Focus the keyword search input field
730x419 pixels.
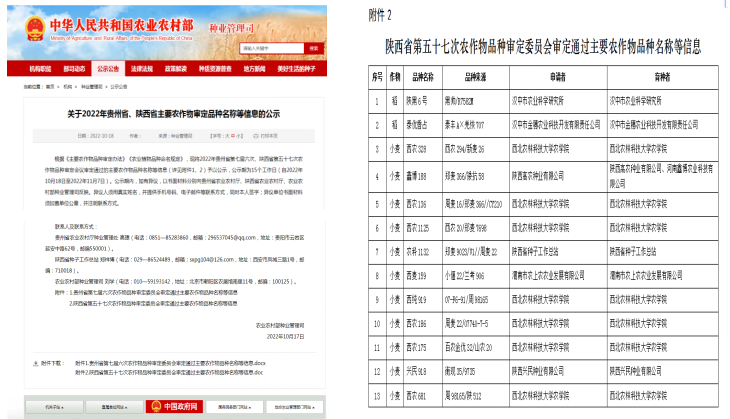pyautogui.click(x=272, y=48)
